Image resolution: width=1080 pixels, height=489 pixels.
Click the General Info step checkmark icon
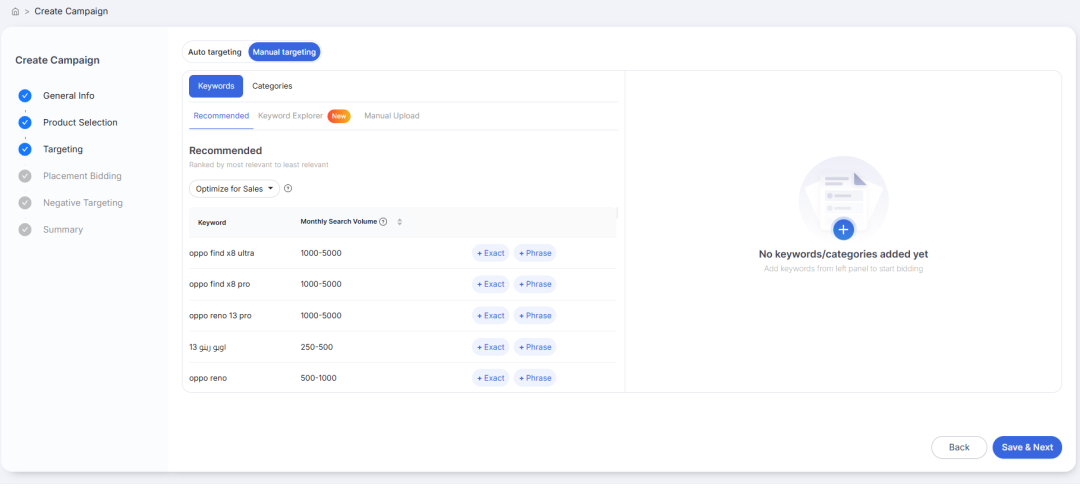(x=25, y=96)
